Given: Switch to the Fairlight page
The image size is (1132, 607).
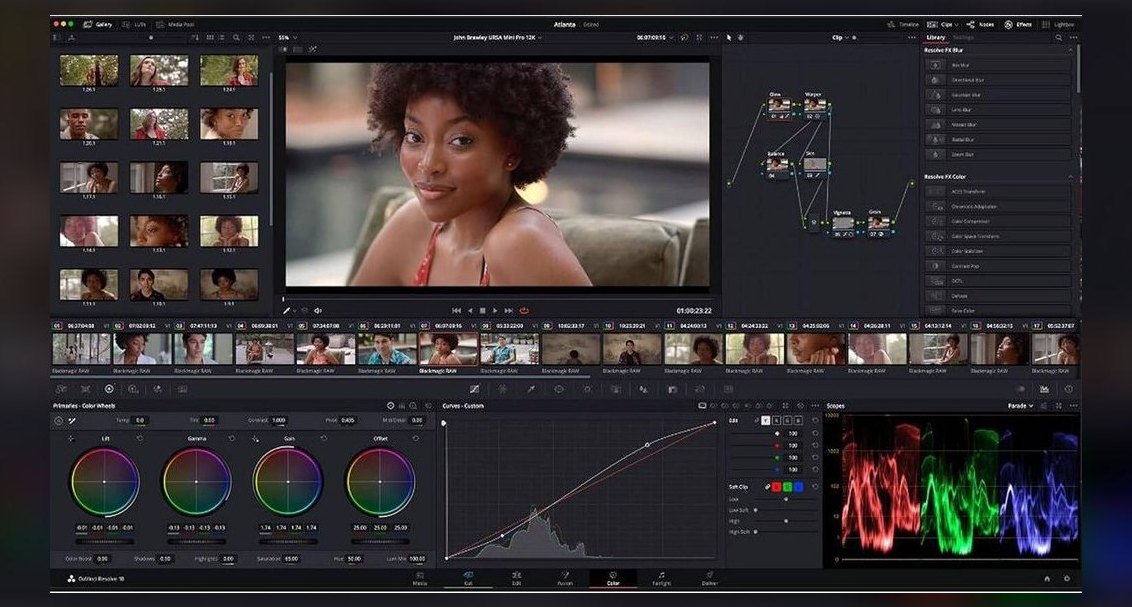Looking at the screenshot, I should (x=661, y=578).
